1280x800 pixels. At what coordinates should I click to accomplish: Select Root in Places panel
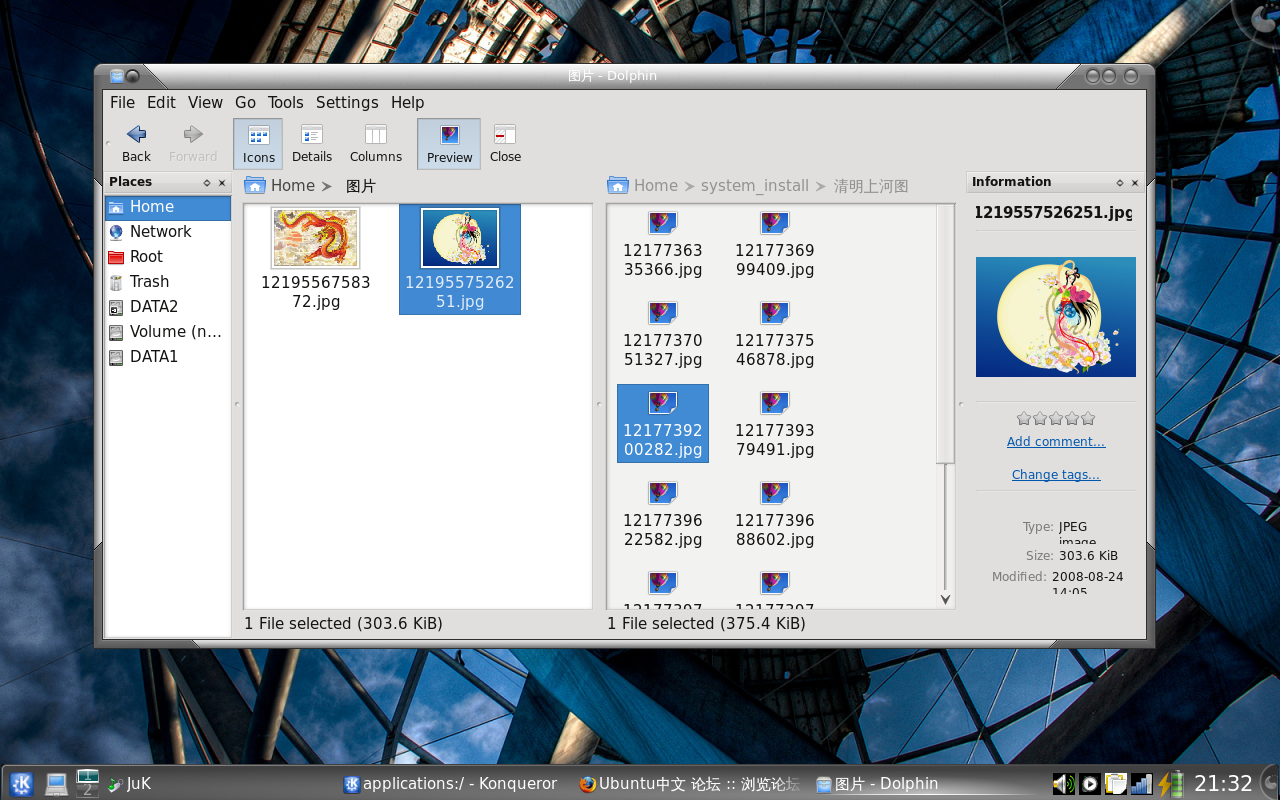click(x=168, y=257)
